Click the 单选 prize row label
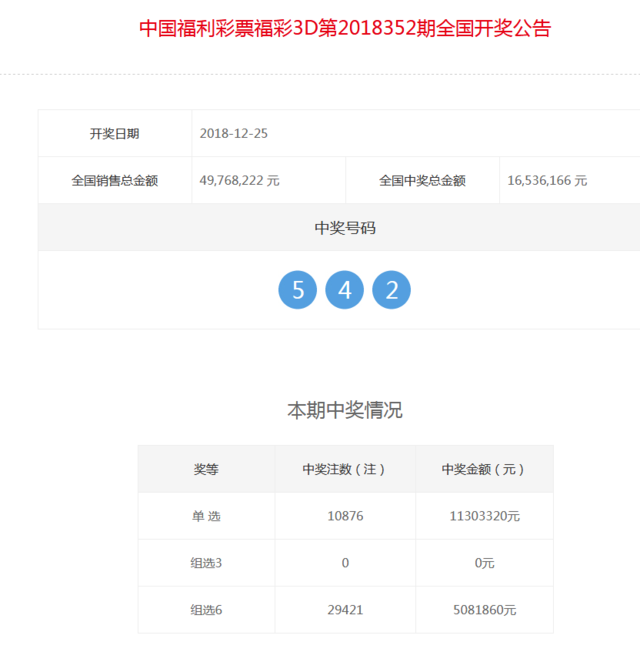This screenshot has height=652, width=640. pos(206,516)
